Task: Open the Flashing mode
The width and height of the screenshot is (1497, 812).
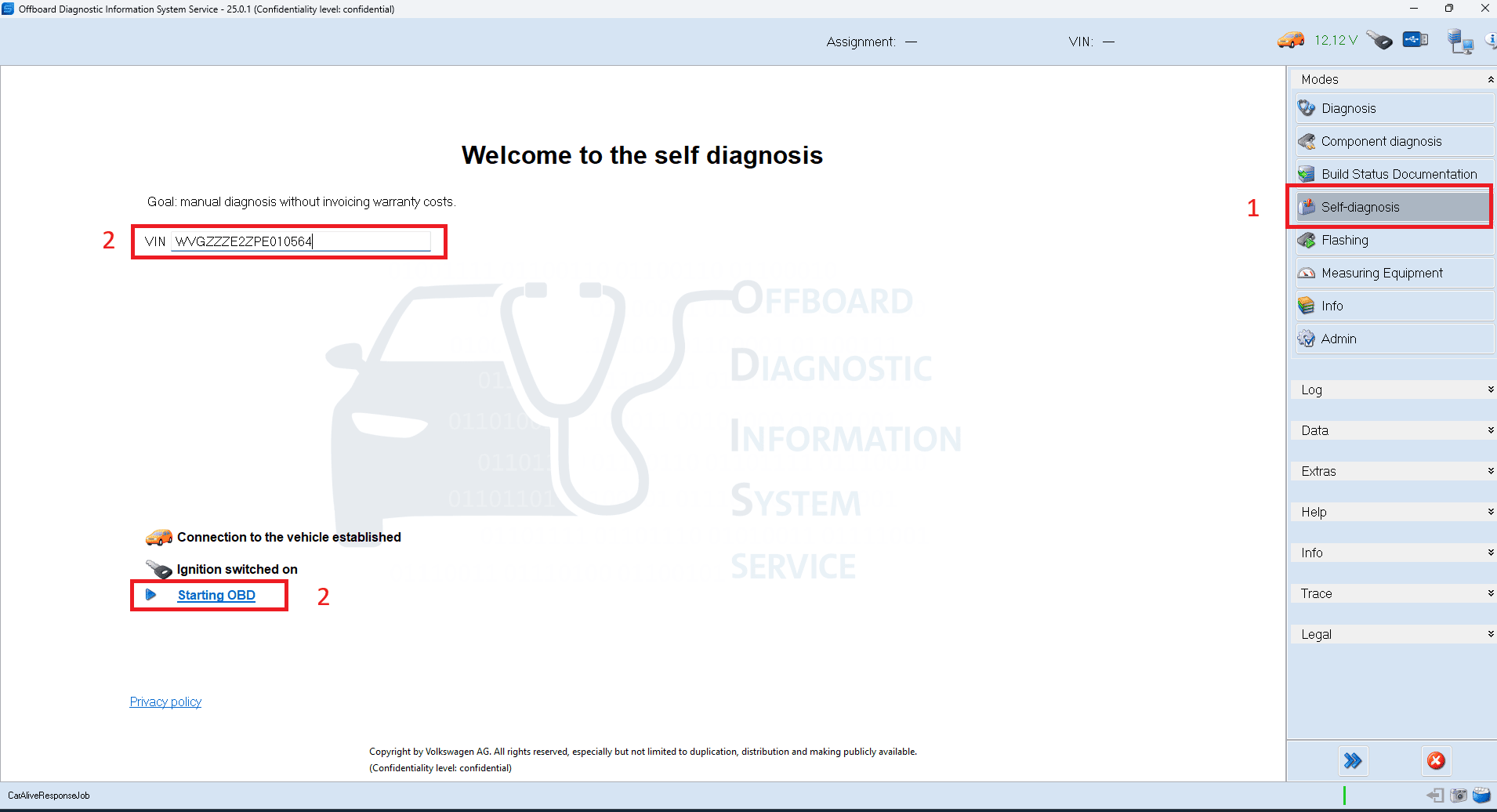Action: (x=1394, y=240)
